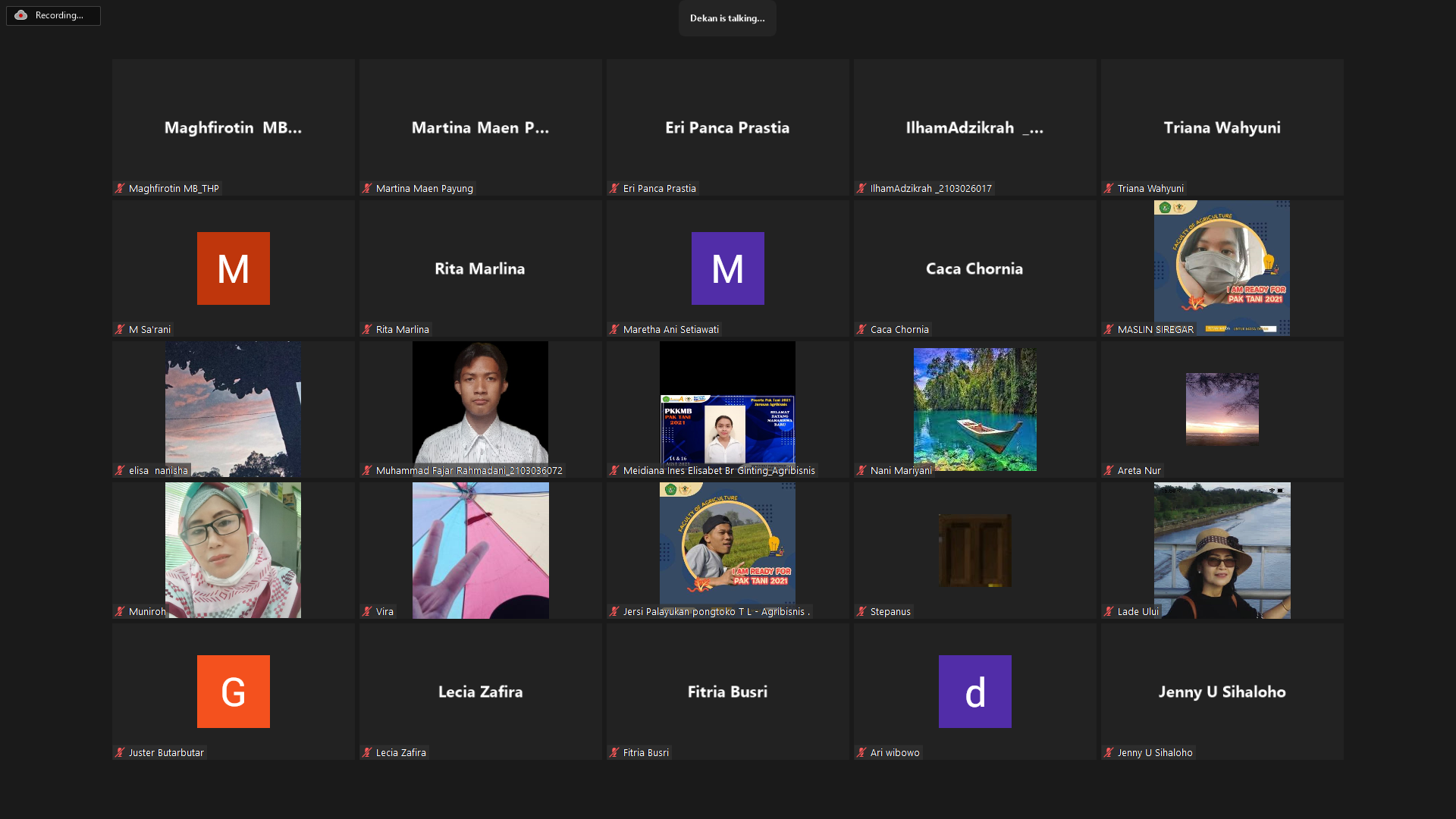The width and height of the screenshot is (1456, 819).
Task: Select Vira's peace sign umbrella picture
Action: pyautogui.click(x=481, y=551)
